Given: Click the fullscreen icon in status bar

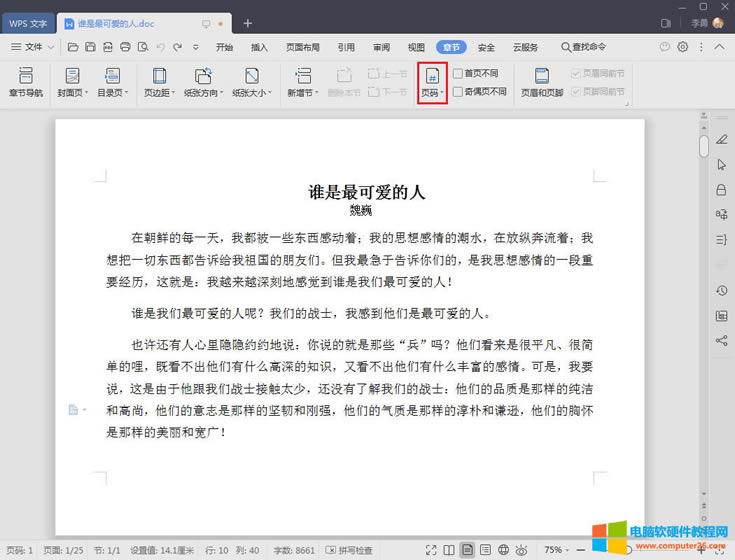Looking at the screenshot, I should tap(430, 550).
